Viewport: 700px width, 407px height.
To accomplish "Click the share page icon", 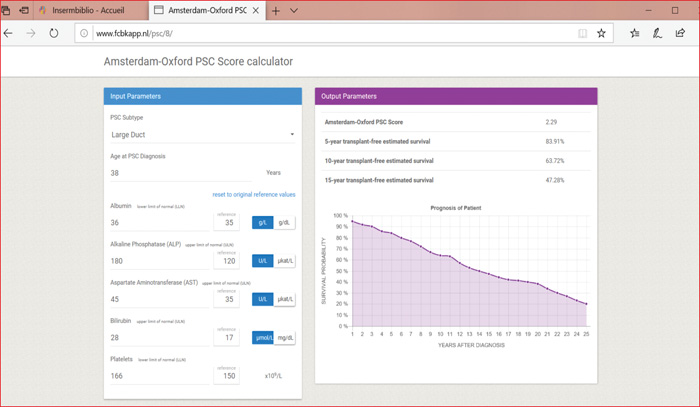I will (680, 33).
